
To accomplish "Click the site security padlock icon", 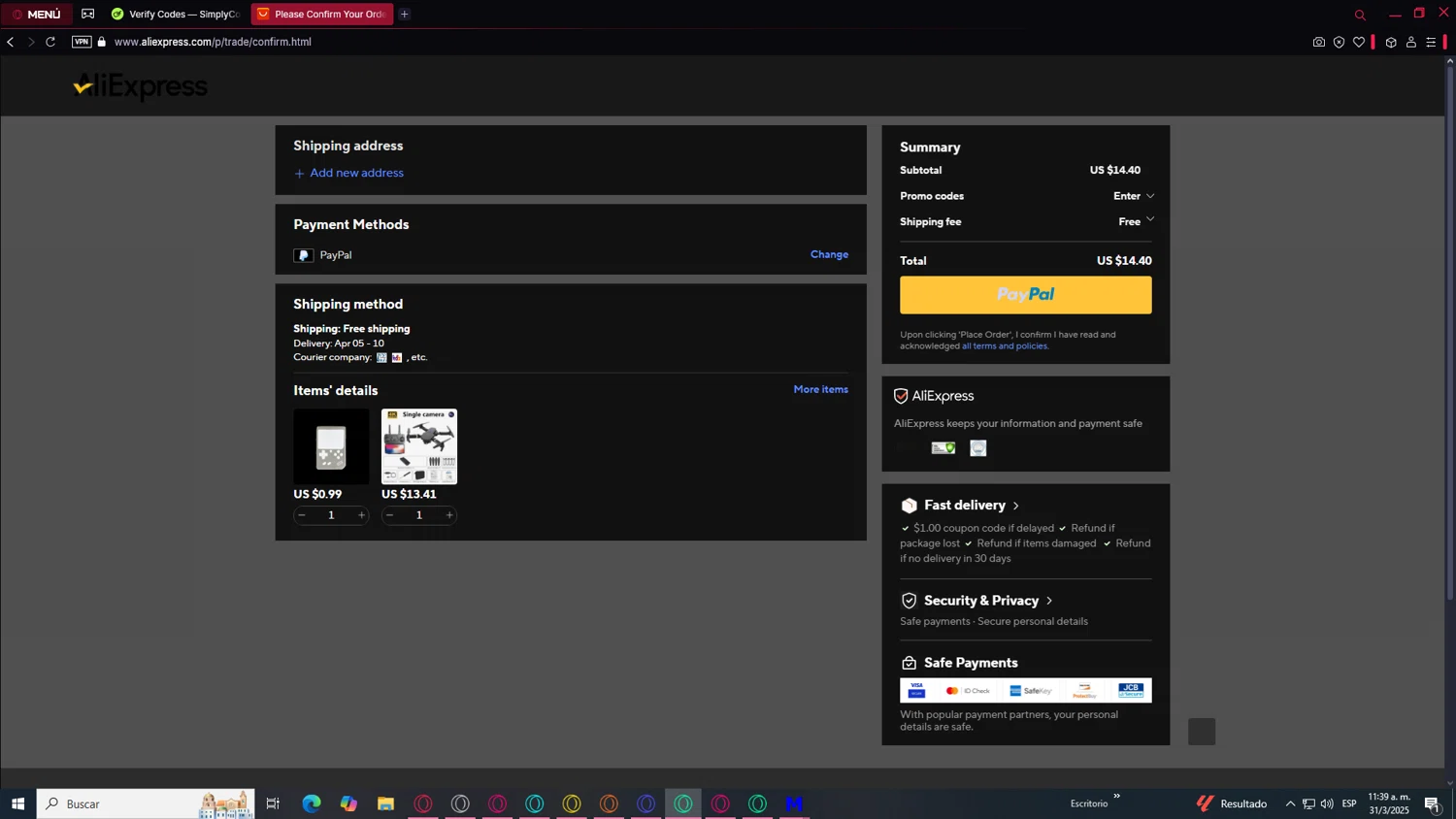I will pyautogui.click(x=102, y=42).
